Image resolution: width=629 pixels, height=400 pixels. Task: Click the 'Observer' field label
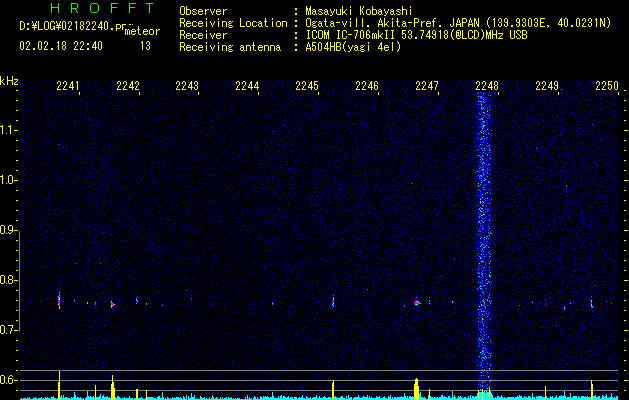(x=203, y=11)
